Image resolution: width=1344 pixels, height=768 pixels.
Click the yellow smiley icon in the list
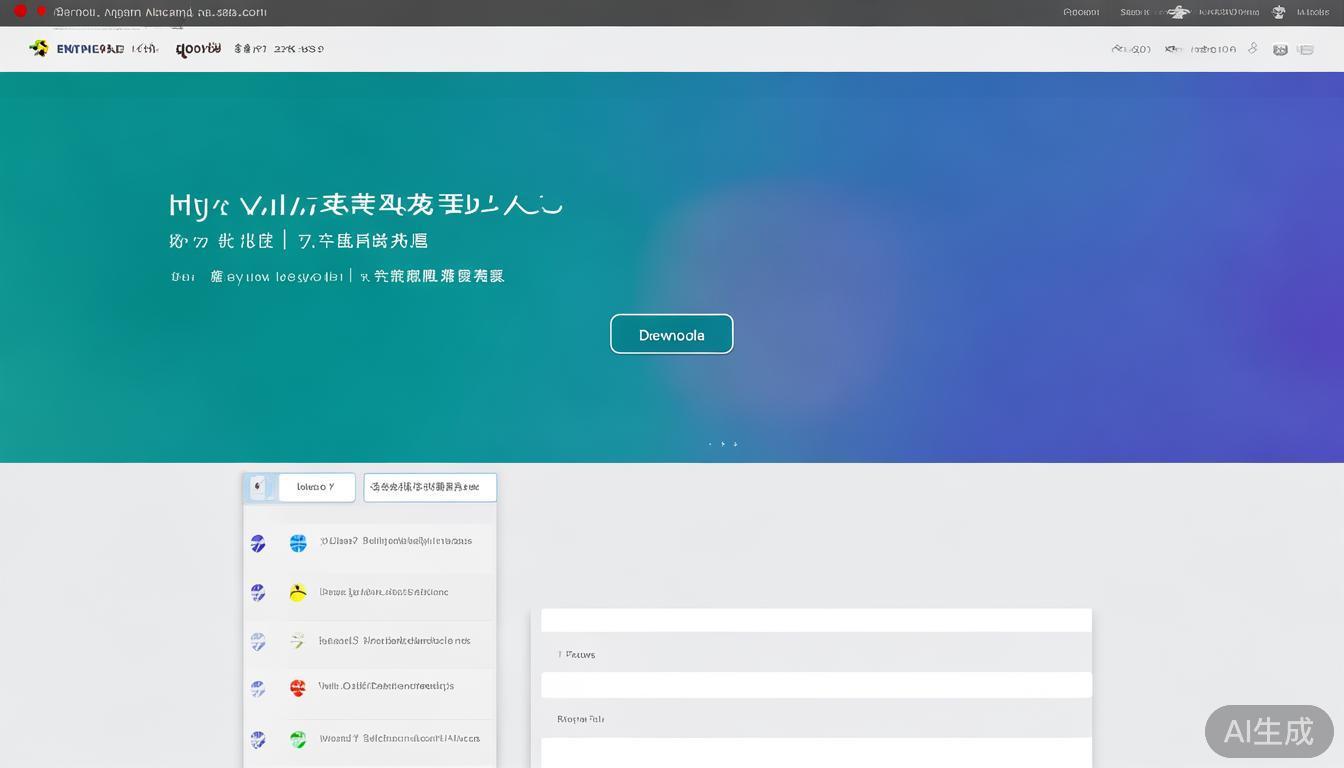tap(297, 592)
